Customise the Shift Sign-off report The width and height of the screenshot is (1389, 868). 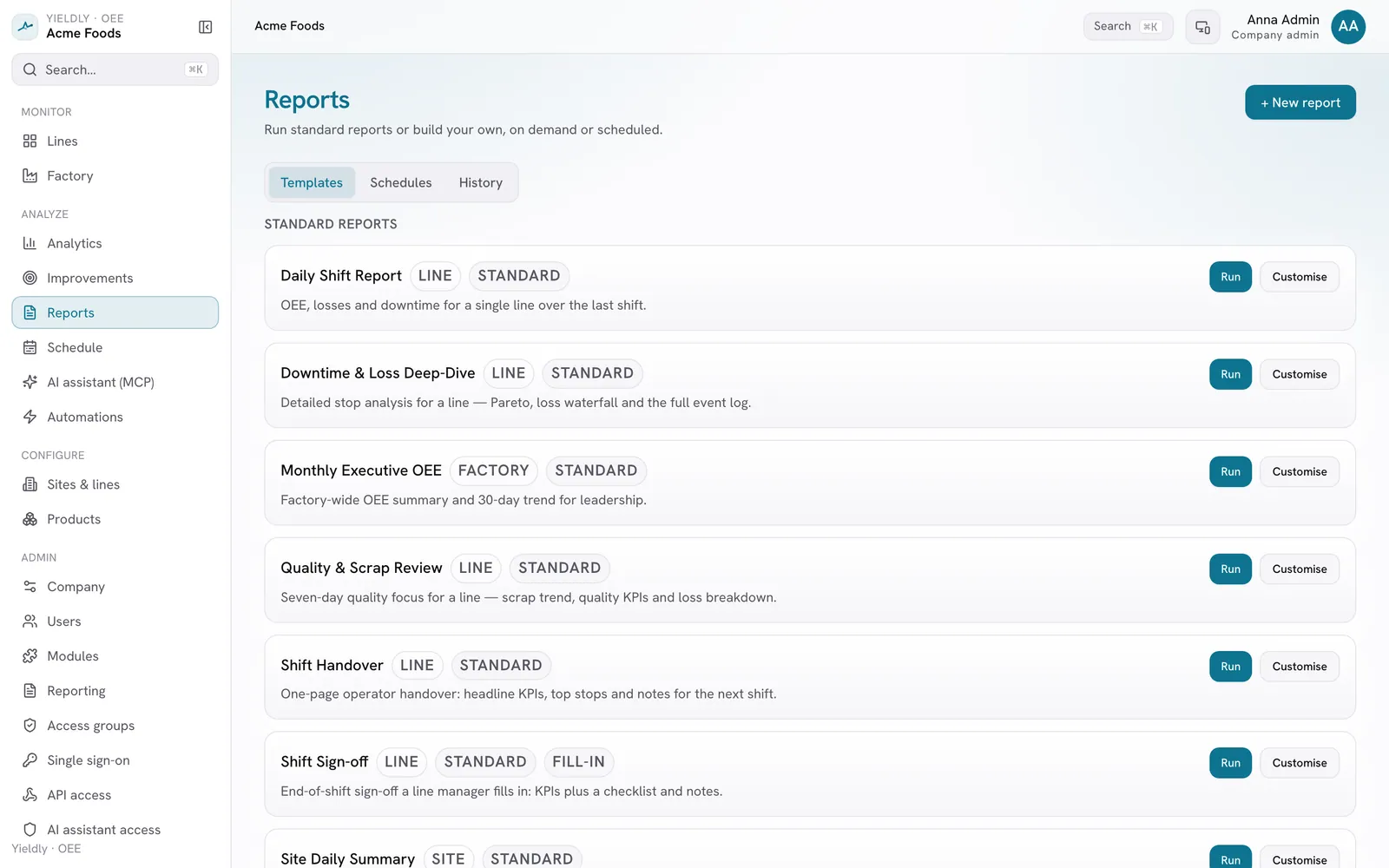coord(1300,763)
